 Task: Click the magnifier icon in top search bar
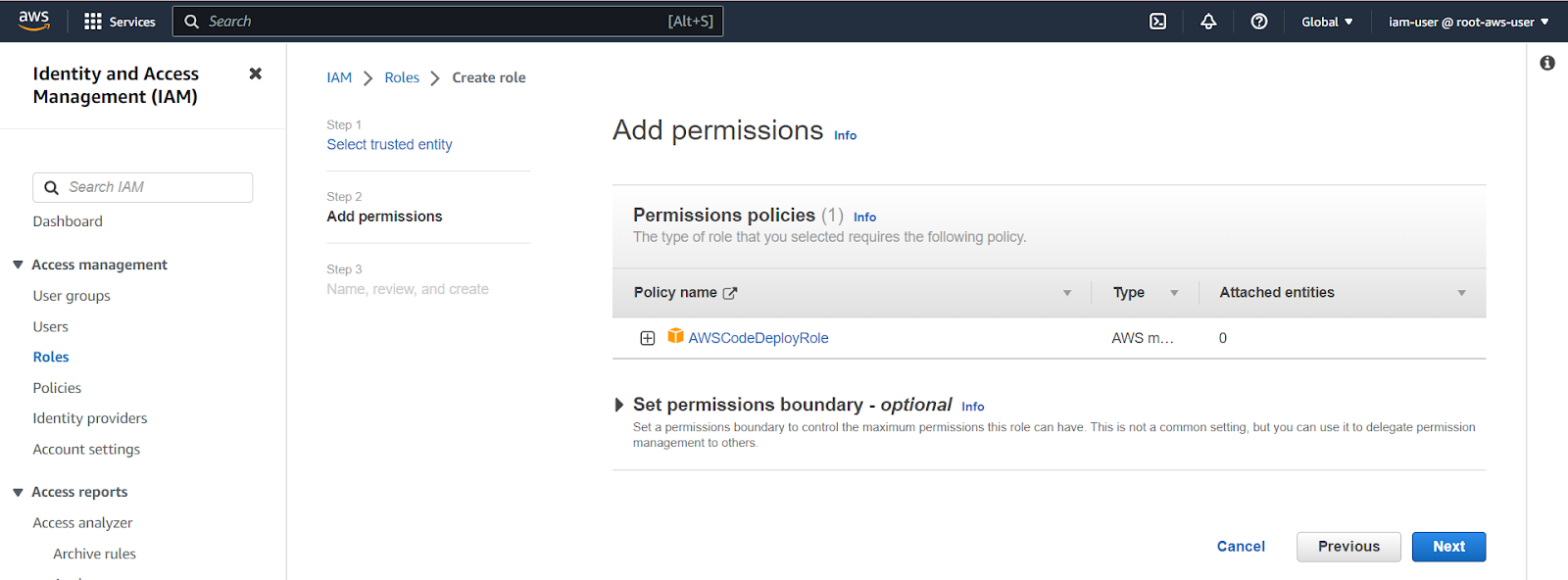click(192, 22)
